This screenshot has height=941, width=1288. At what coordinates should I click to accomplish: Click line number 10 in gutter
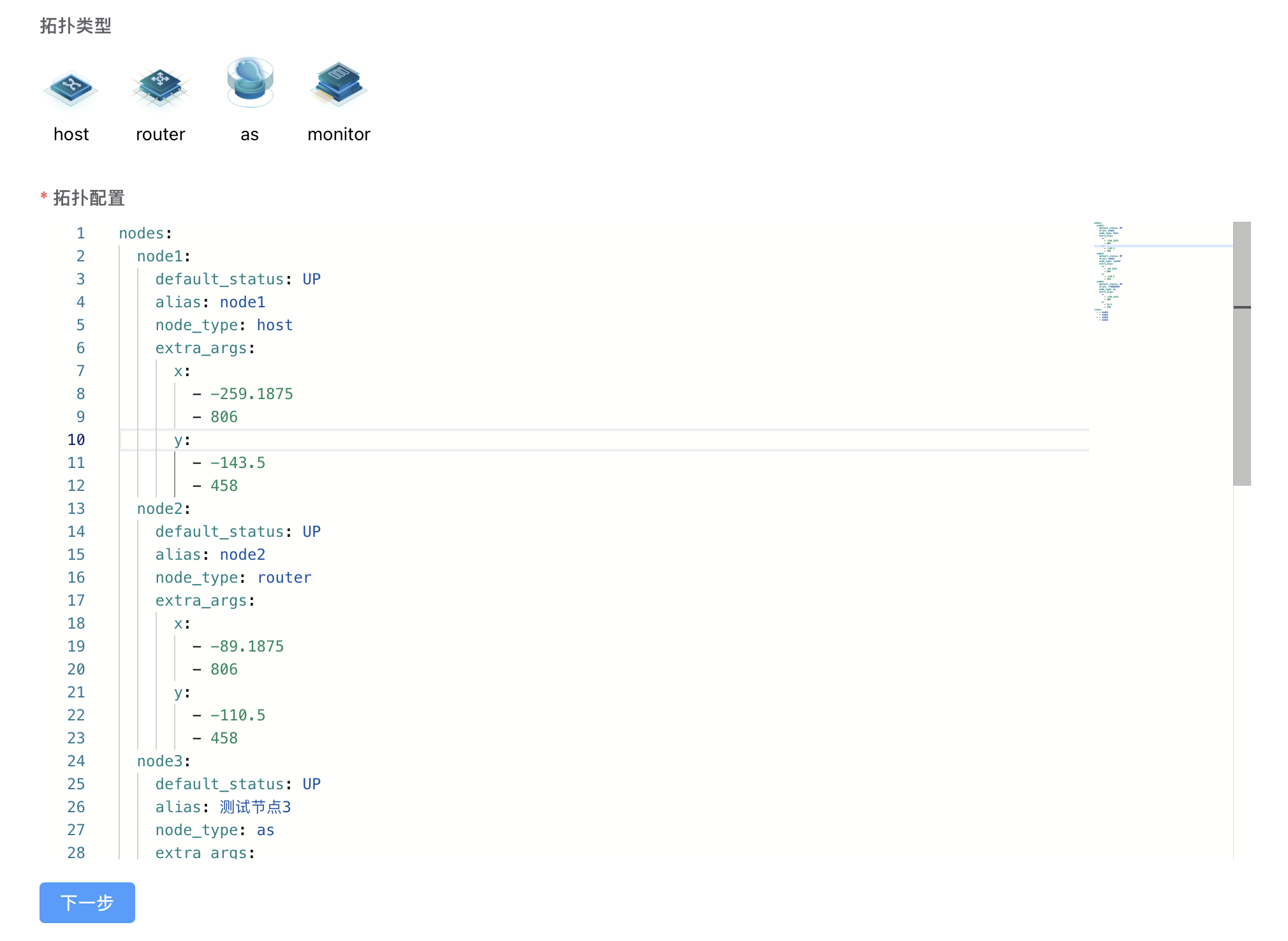coord(76,440)
